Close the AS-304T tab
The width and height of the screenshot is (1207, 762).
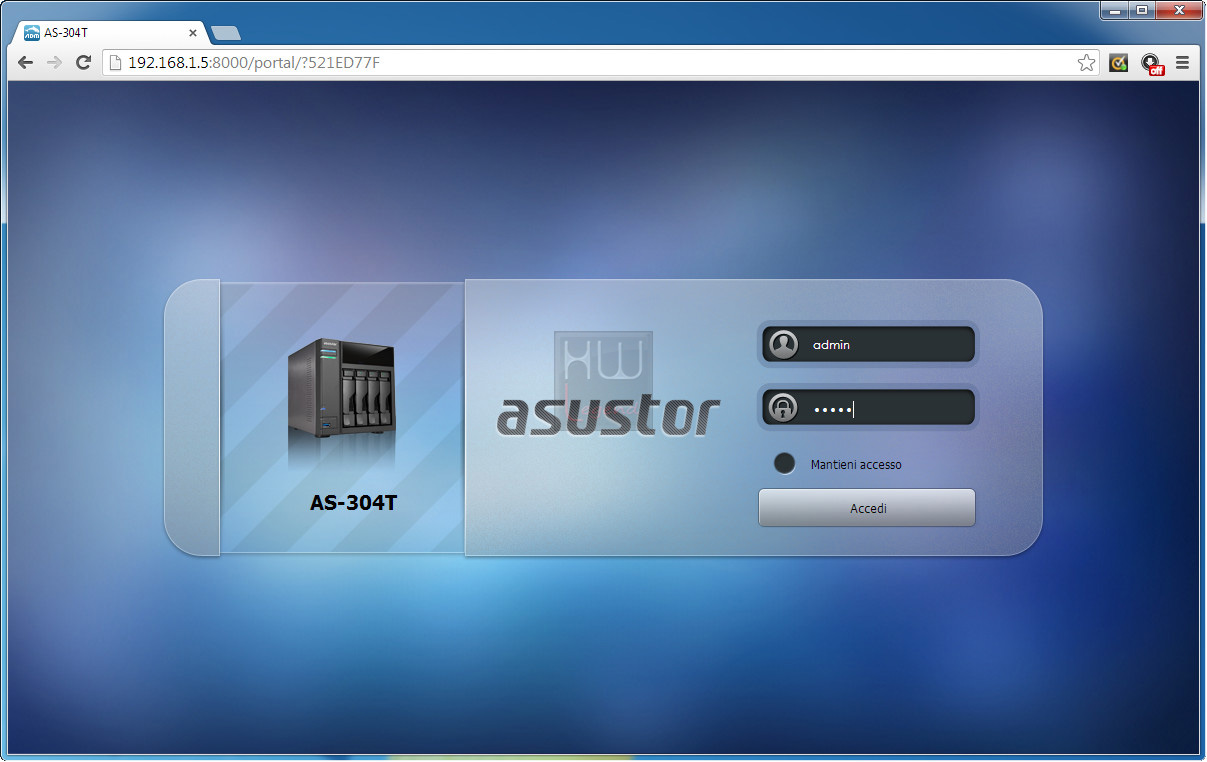[193, 33]
